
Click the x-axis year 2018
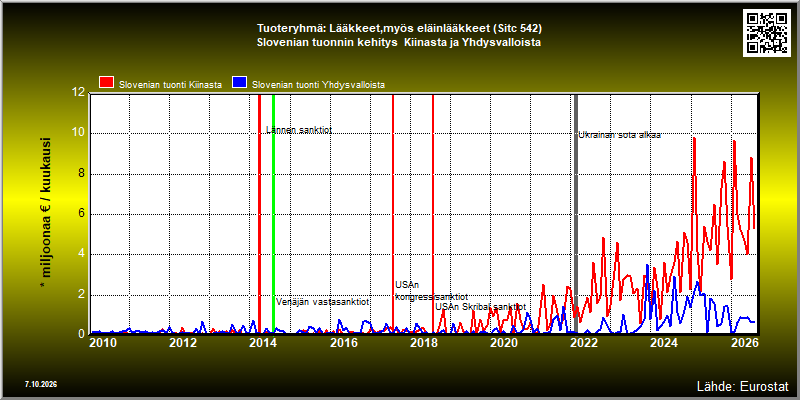click(423, 343)
